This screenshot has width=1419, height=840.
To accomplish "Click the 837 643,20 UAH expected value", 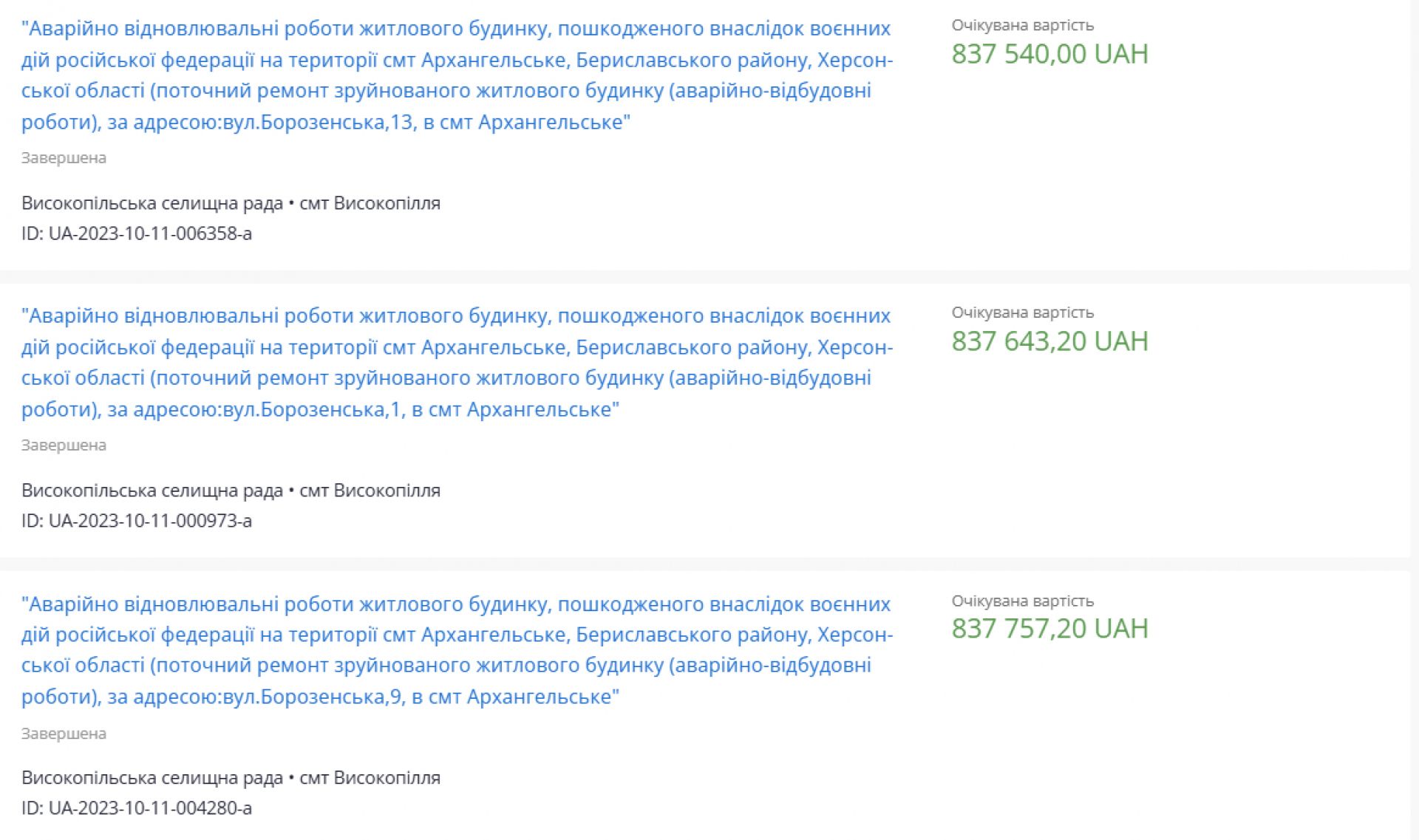I will (x=1049, y=341).
